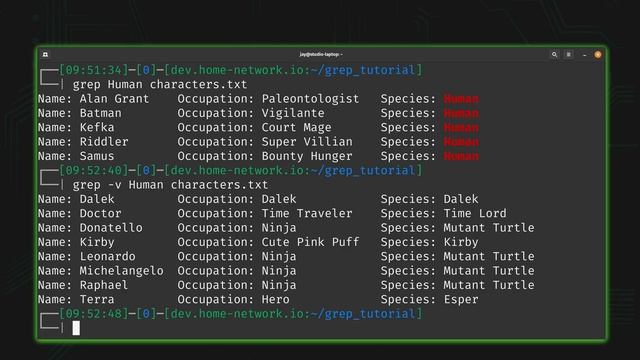
Task: Click the red 'Human' on Kefka row
Action: pyautogui.click(x=461, y=127)
